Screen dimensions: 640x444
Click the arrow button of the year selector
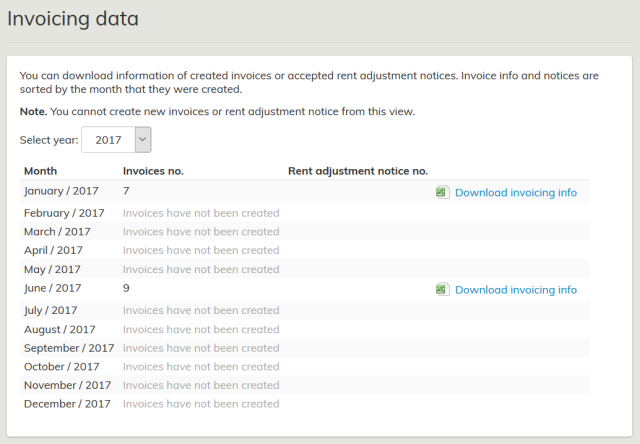click(x=142, y=140)
